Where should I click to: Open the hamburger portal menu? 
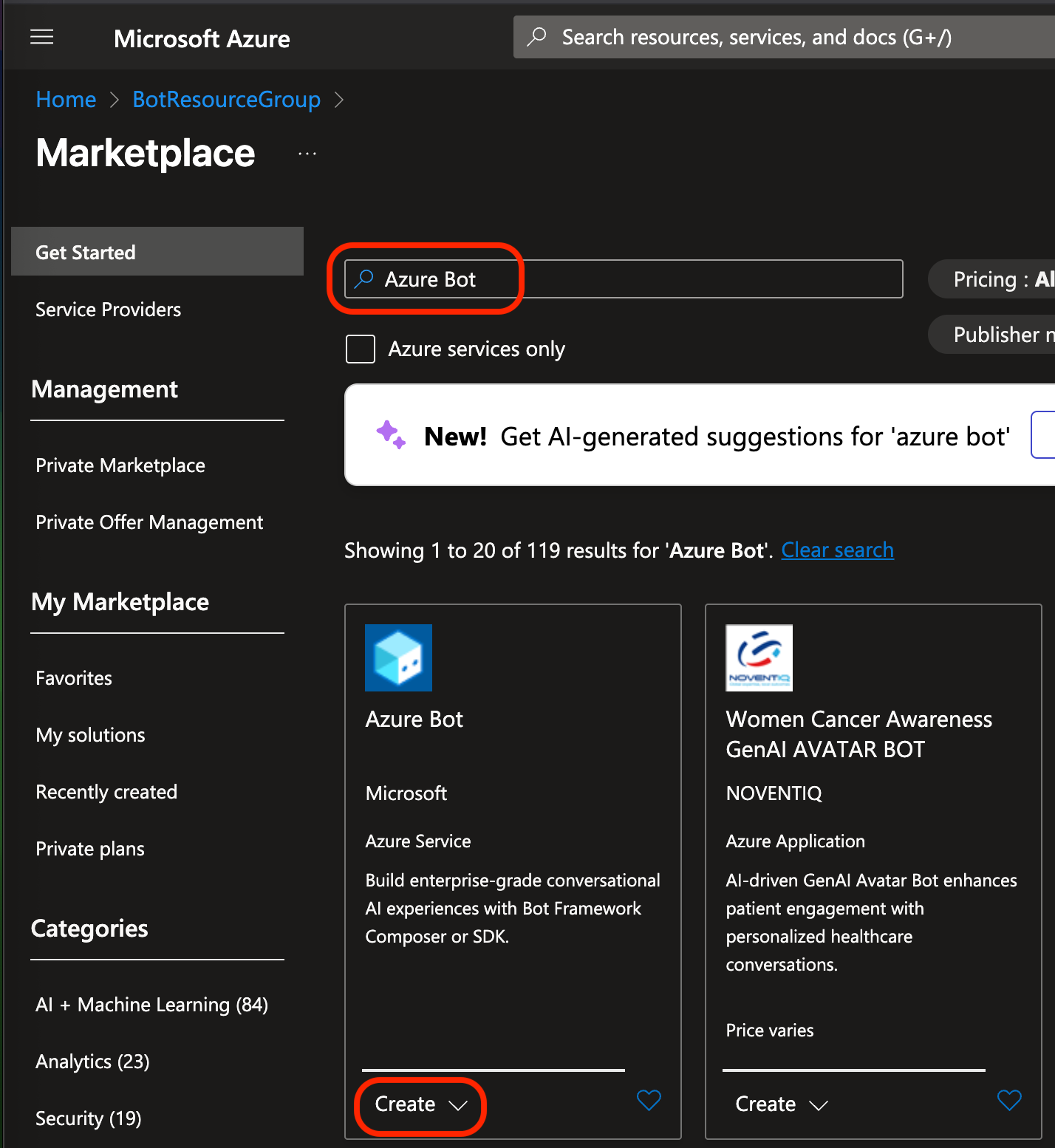42,37
